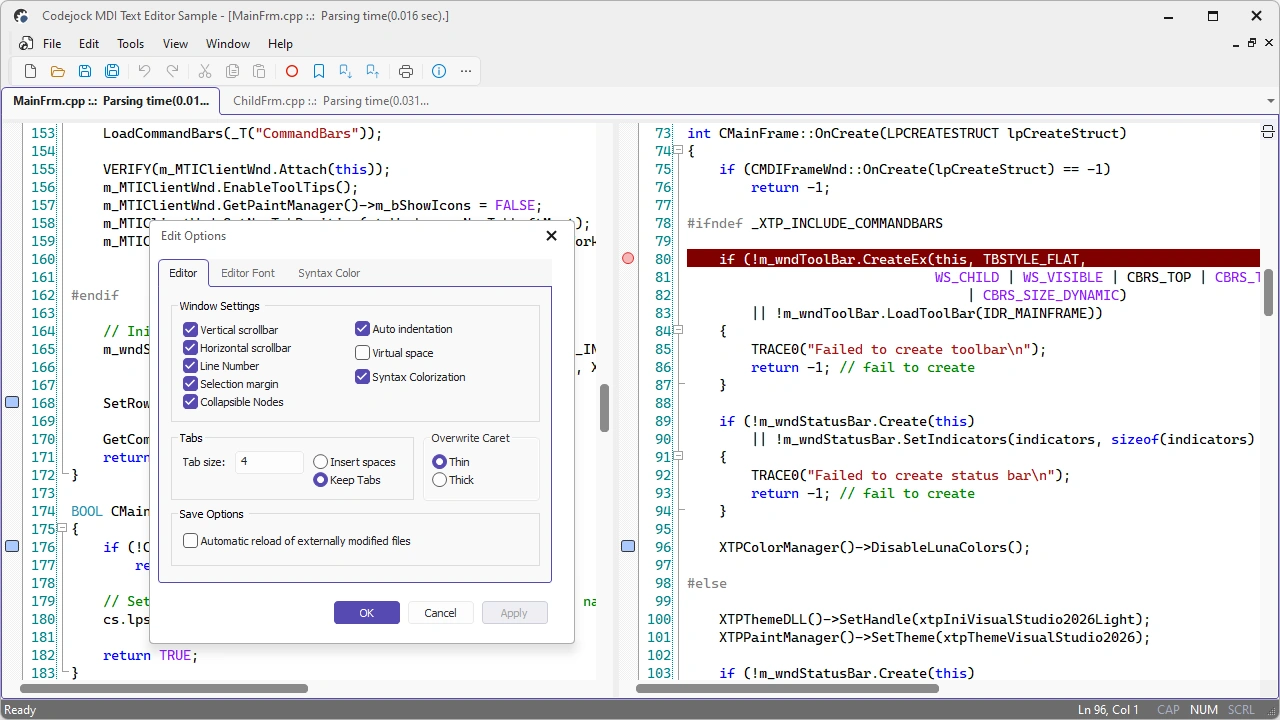Viewport: 1280px width, 720px height.
Task: Click the Cancel button
Action: tap(441, 613)
